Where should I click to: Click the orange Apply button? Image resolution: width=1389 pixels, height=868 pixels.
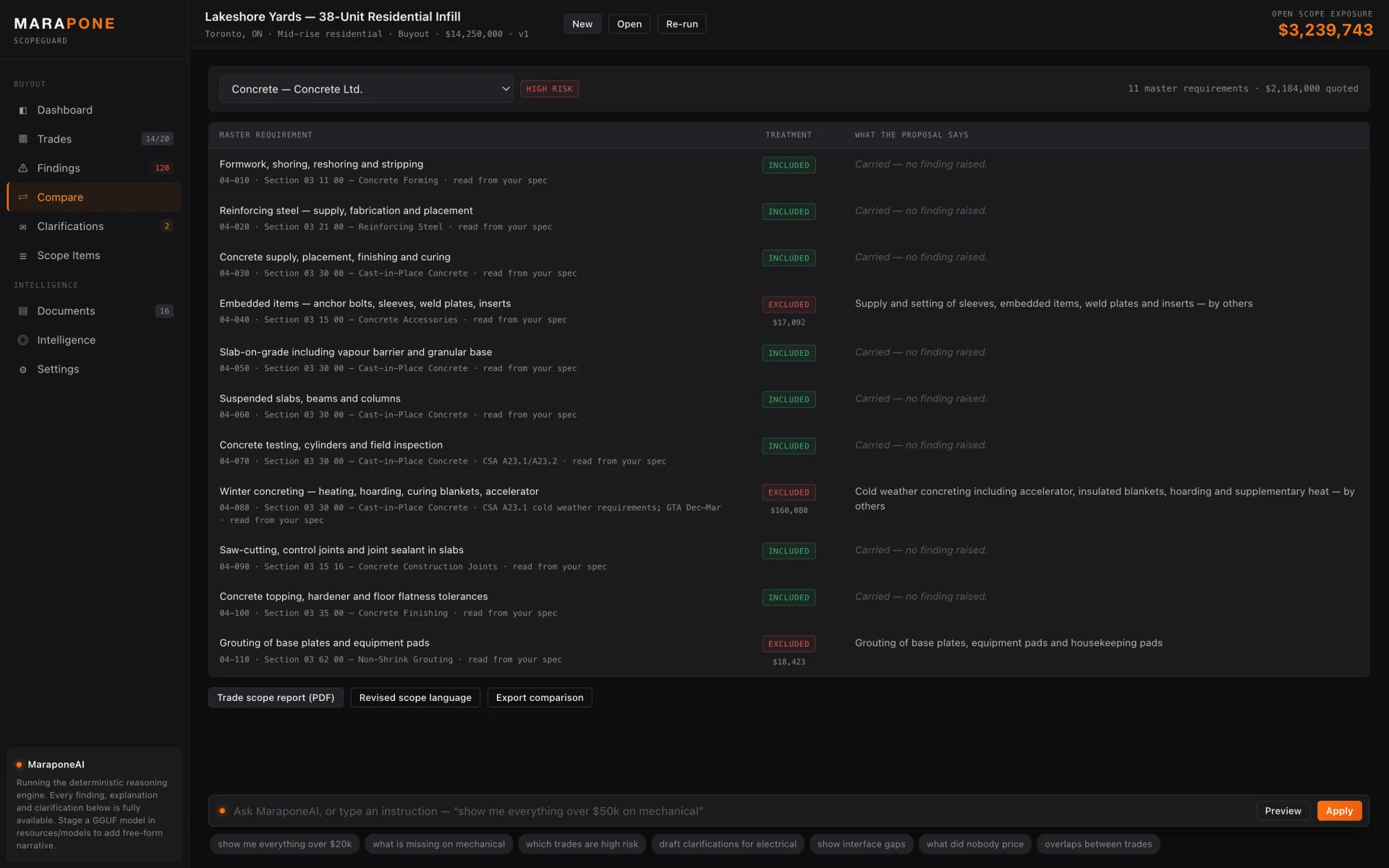[1339, 811]
